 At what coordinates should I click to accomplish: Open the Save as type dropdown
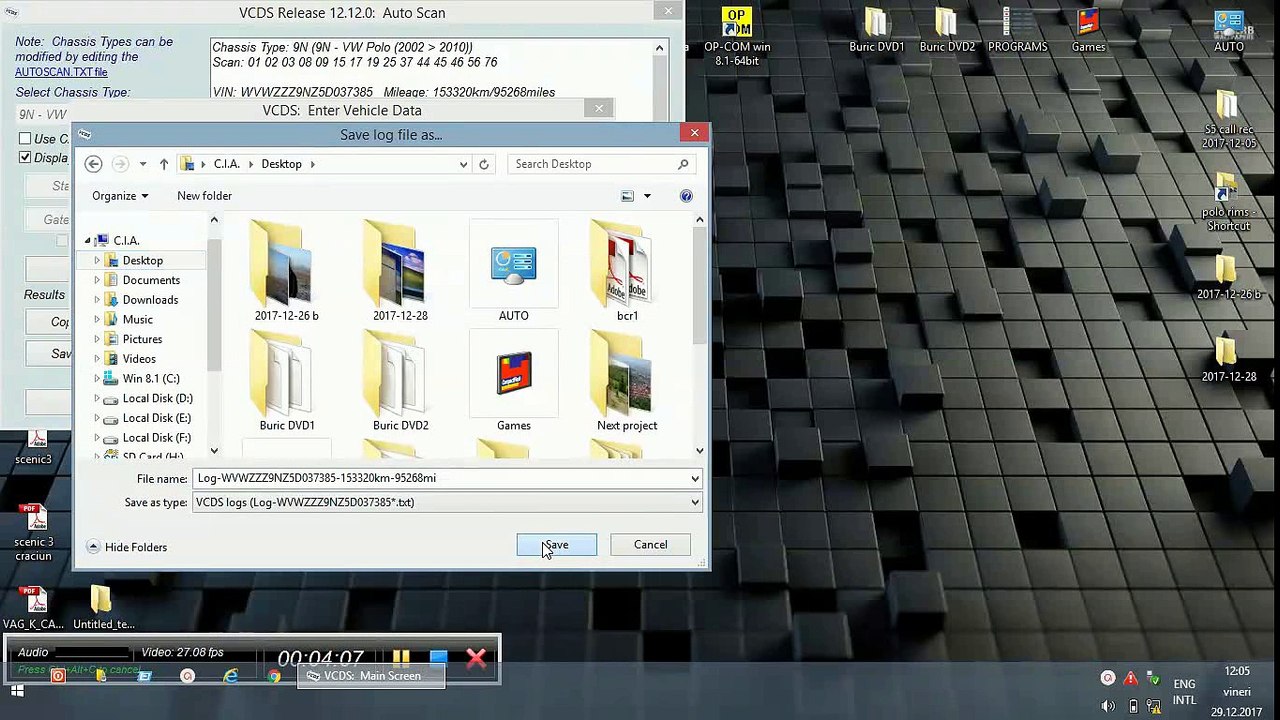coord(695,502)
